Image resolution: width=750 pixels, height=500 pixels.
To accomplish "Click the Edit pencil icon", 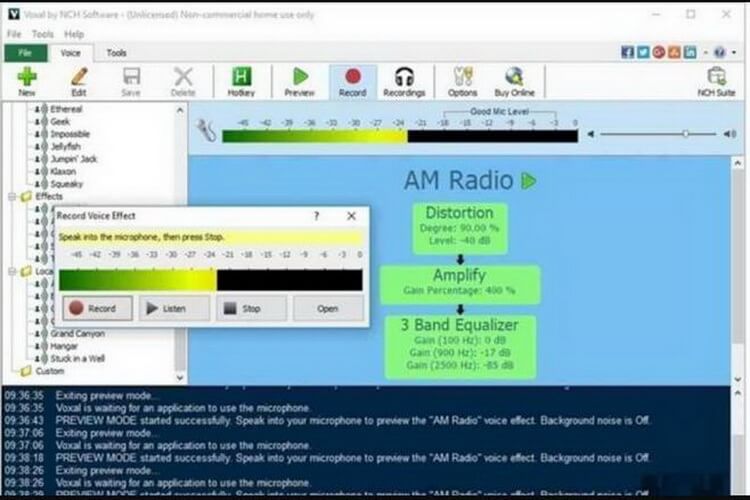I will click(x=79, y=80).
